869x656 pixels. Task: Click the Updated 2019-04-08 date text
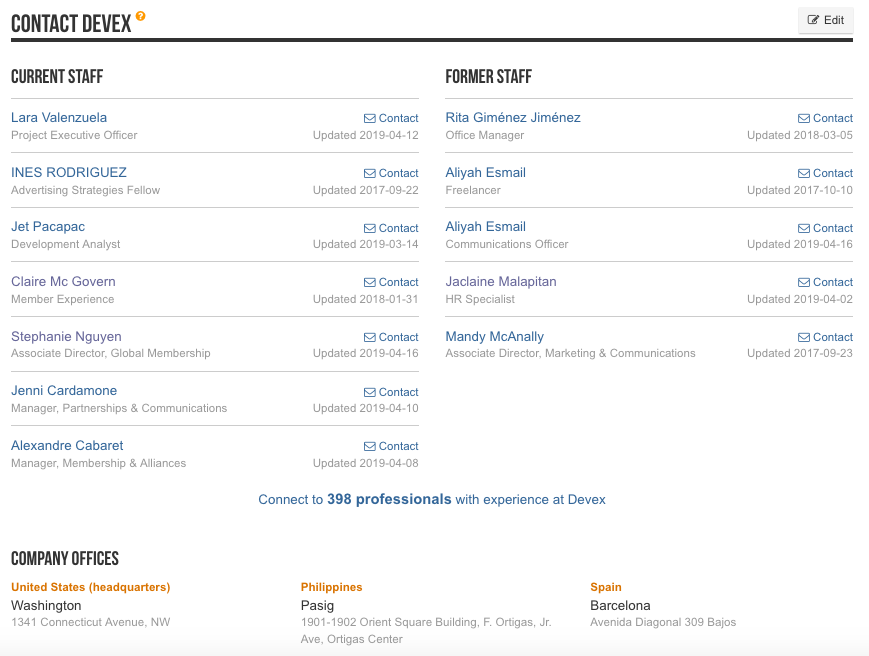click(365, 463)
